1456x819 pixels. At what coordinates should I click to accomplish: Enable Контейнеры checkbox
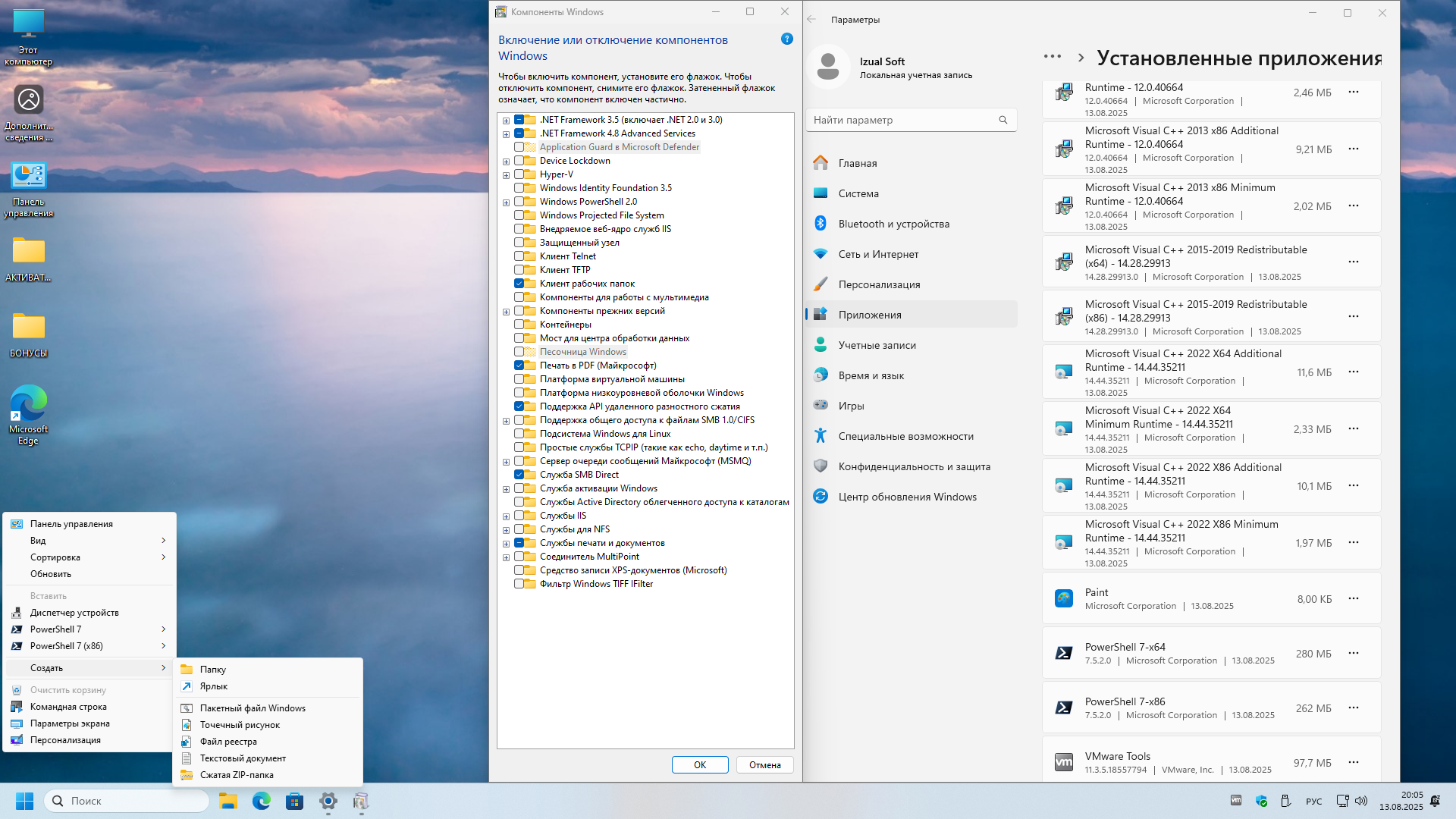point(519,325)
